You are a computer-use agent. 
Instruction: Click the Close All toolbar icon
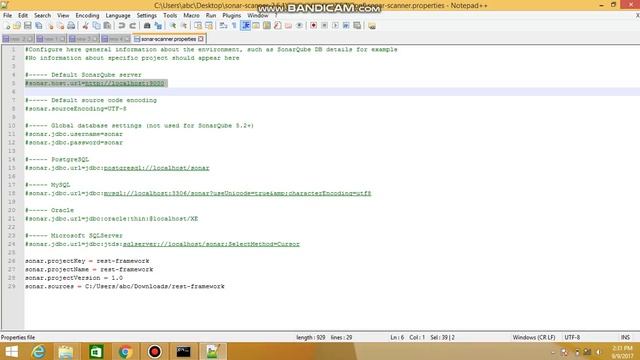60,26
